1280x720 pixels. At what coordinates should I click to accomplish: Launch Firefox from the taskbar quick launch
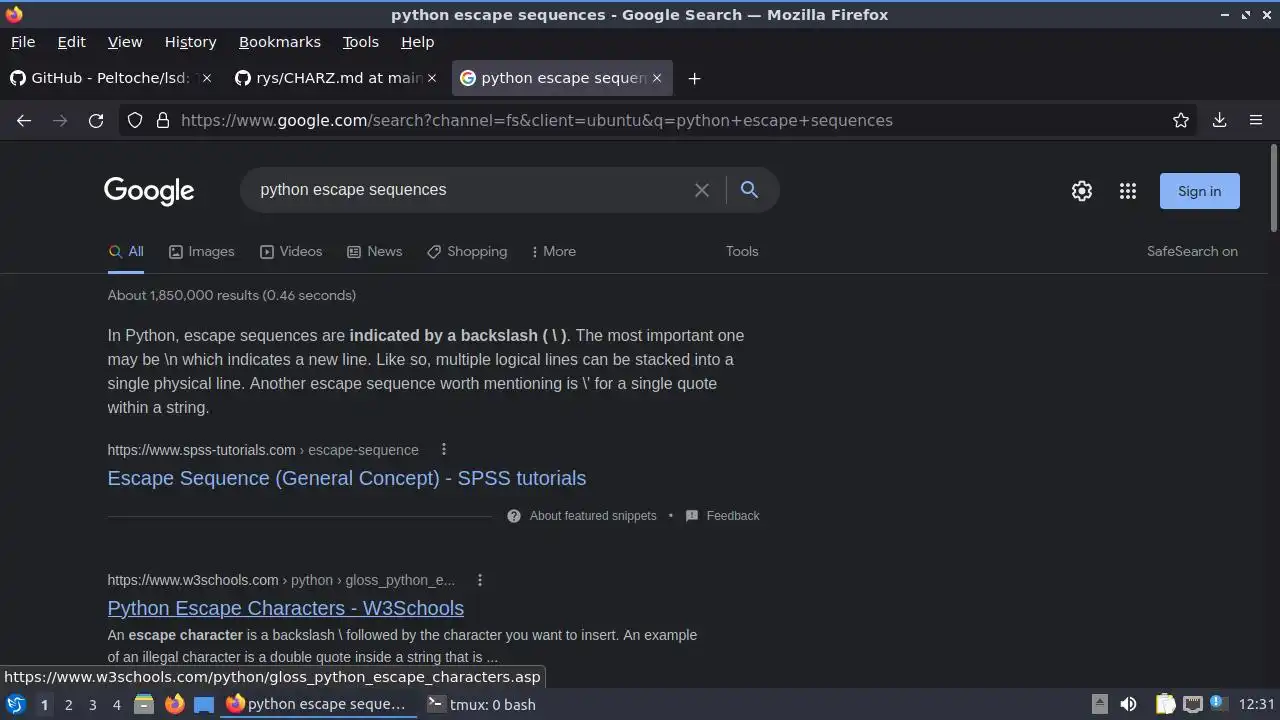click(174, 704)
